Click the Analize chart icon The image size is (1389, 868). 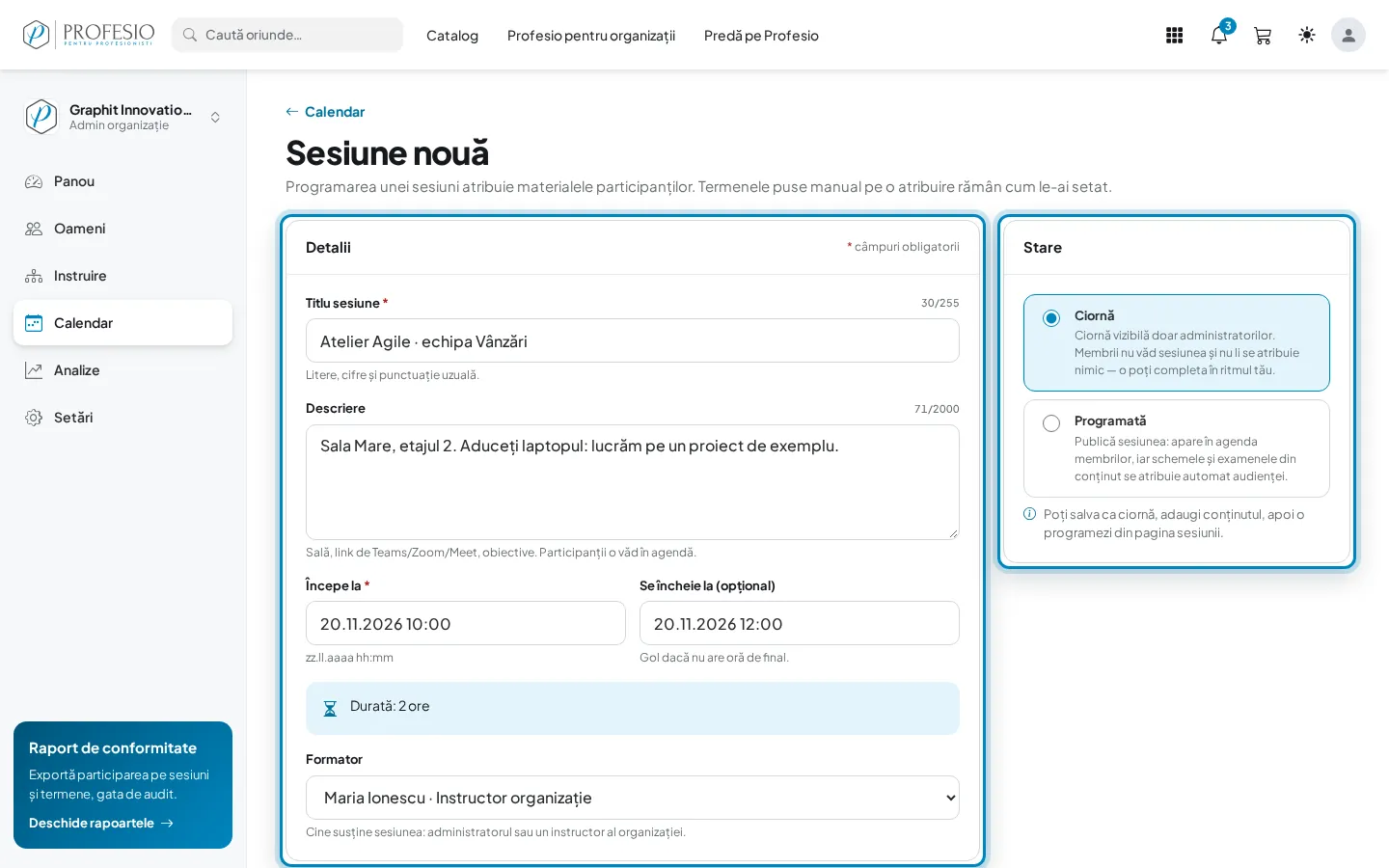[34, 370]
